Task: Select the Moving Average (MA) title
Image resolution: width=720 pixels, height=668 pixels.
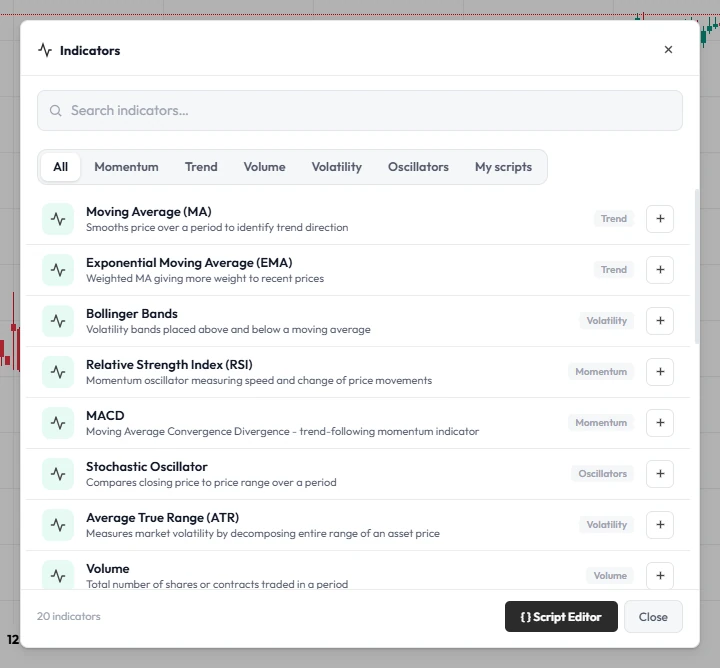Action: [x=149, y=212]
